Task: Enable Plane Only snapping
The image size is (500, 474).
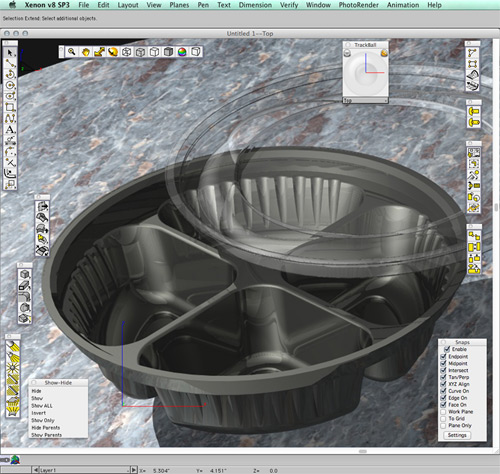Action: pyautogui.click(x=443, y=426)
